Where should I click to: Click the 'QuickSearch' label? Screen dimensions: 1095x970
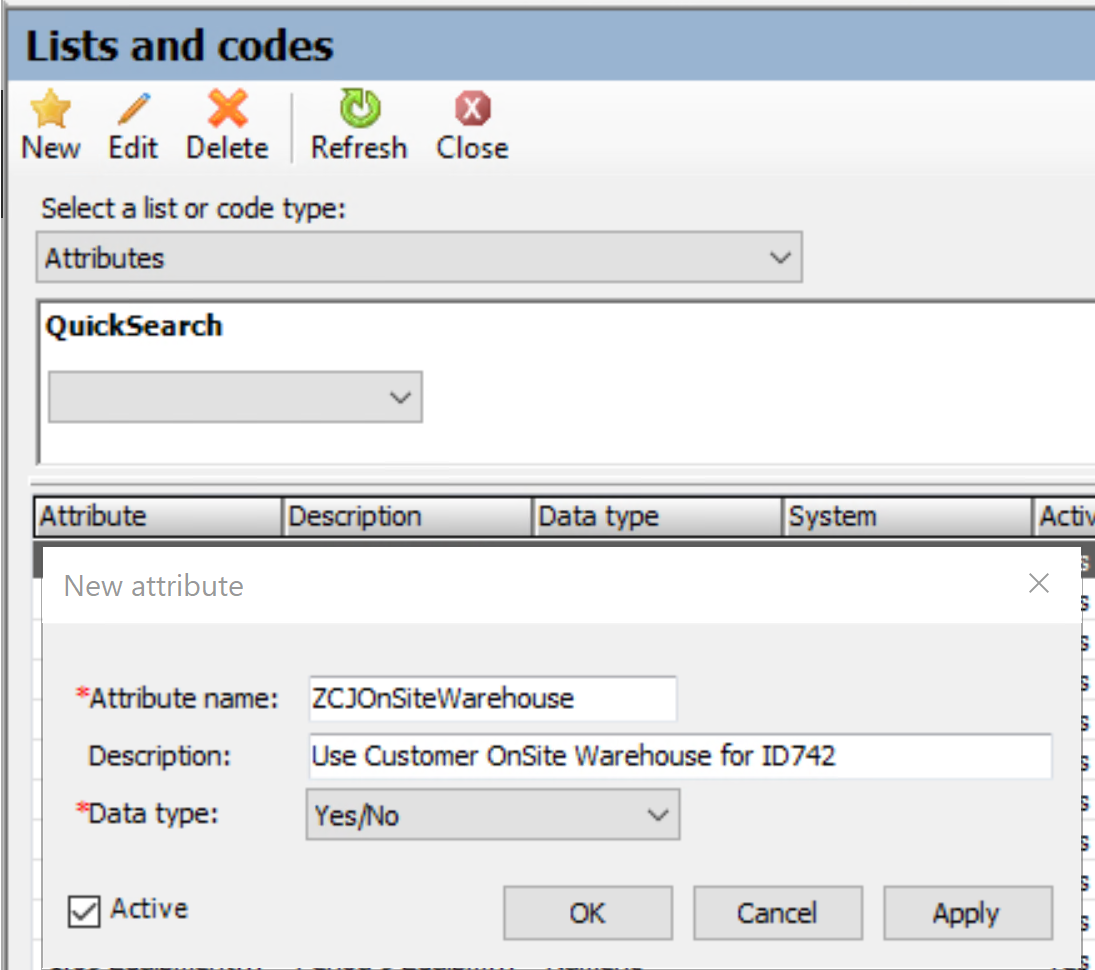(133, 326)
